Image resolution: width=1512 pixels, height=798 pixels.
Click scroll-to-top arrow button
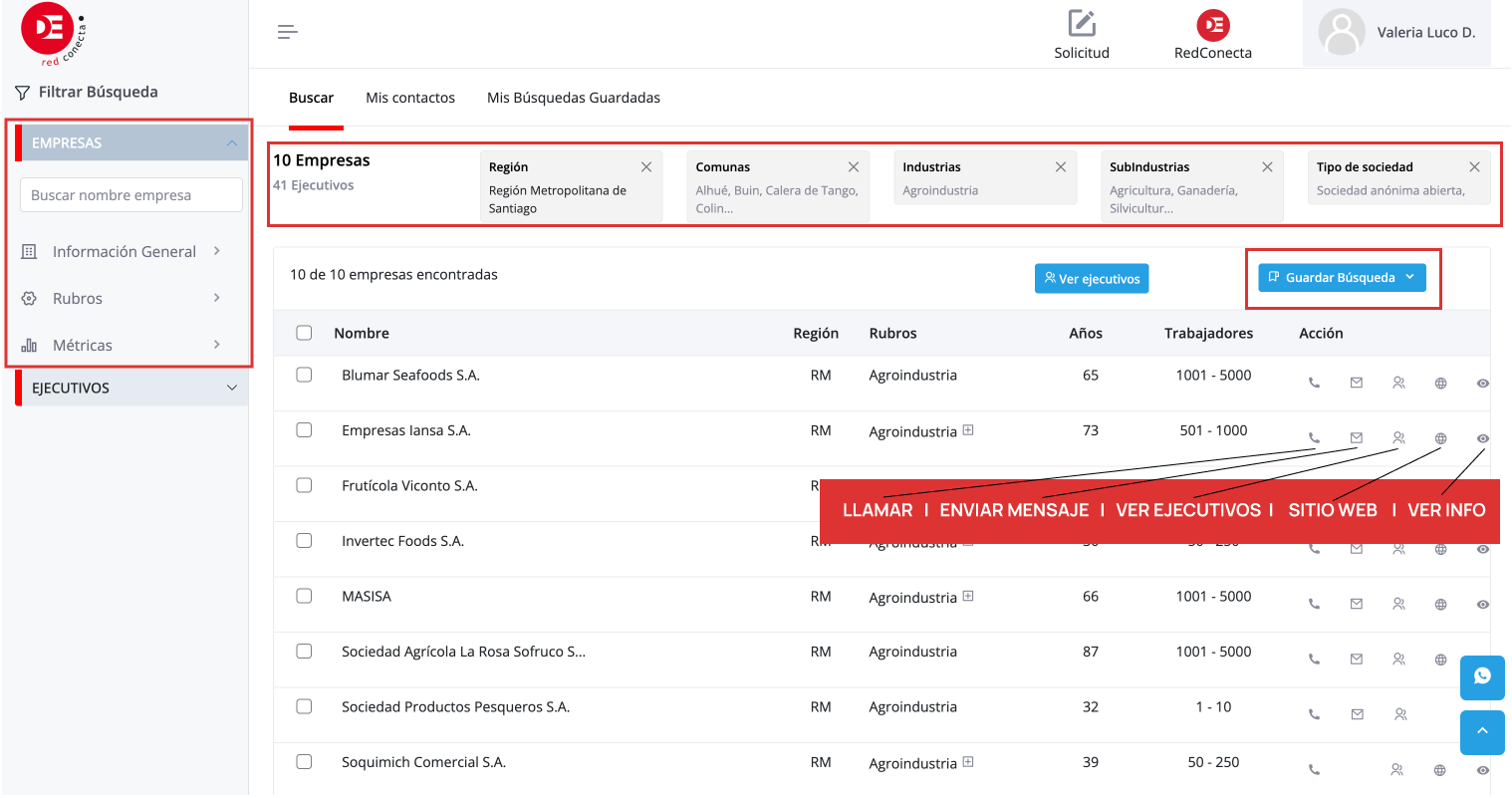tap(1482, 732)
